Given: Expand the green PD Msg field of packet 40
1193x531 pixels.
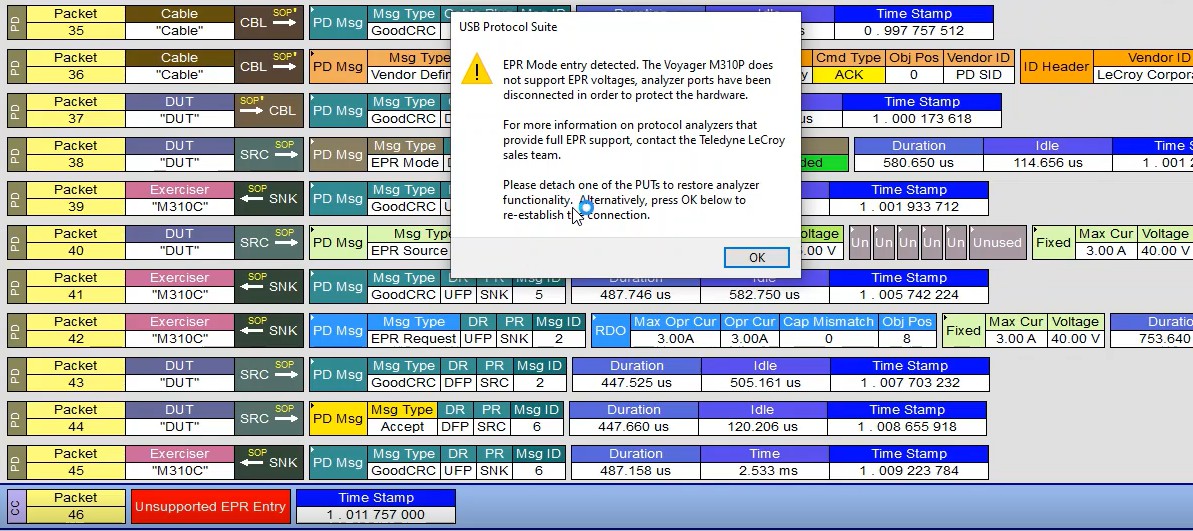Looking at the screenshot, I should point(339,243).
